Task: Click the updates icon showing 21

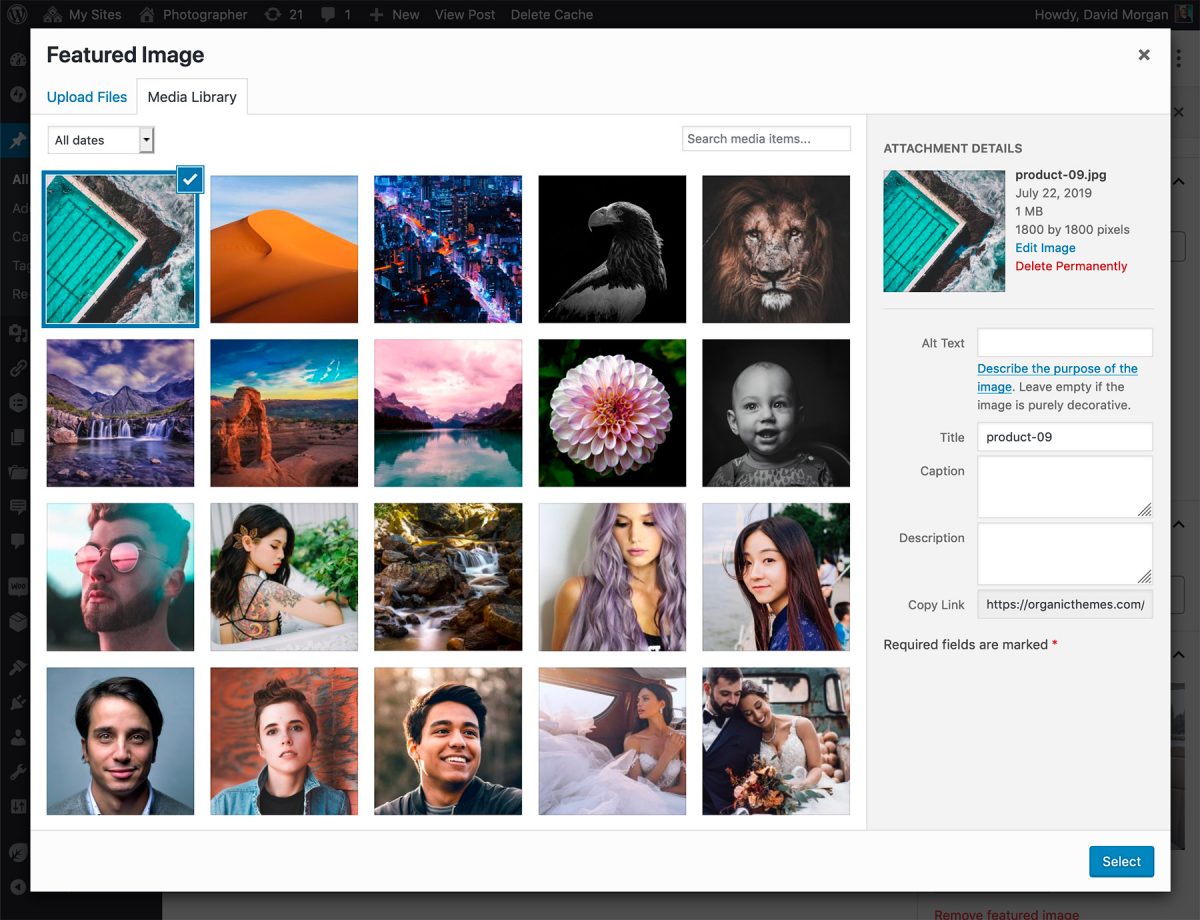Action: pyautogui.click(x=272, y=14)
